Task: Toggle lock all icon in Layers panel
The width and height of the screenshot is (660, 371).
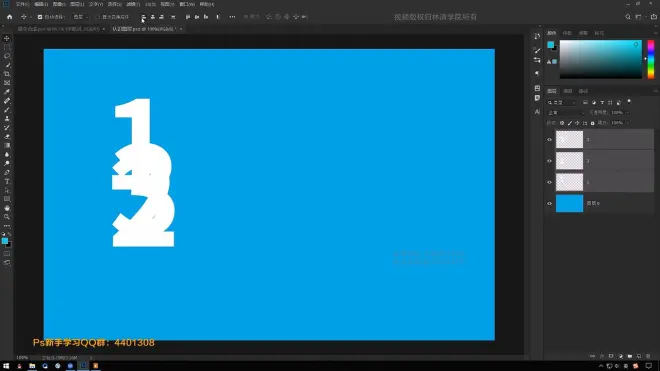Action: tap(592, 123)
